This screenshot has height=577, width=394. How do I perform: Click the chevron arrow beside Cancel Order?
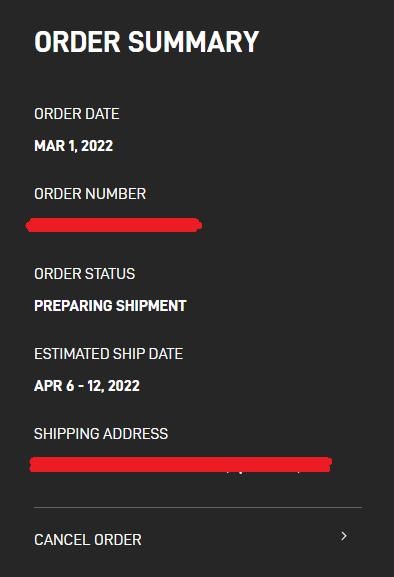344,536
